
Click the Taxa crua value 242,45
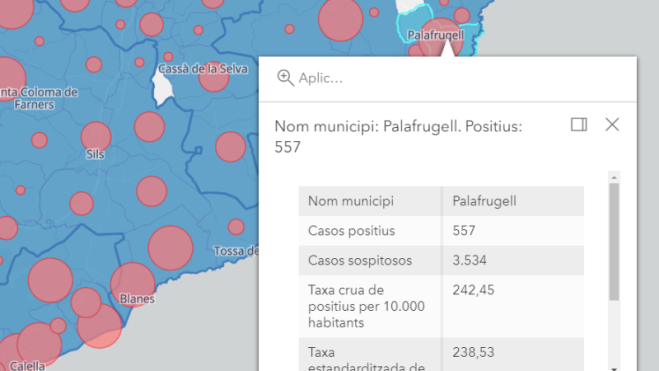pyautogui.click(x=473, y=290)
